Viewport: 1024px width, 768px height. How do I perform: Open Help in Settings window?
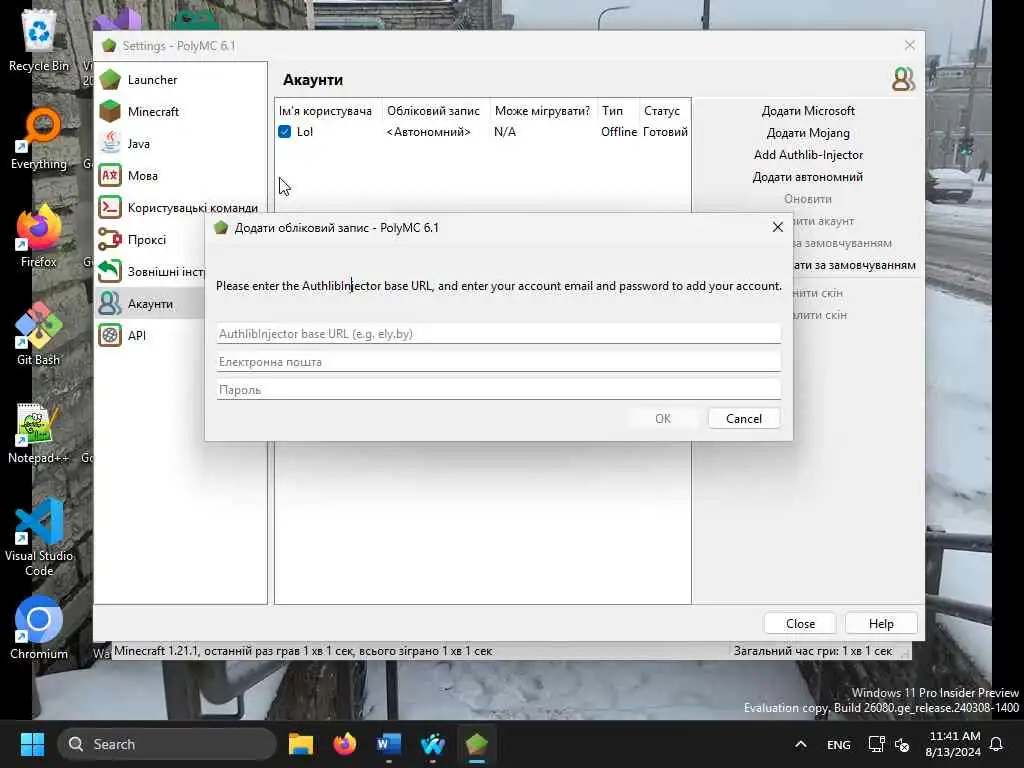click(x=881, y=624)
